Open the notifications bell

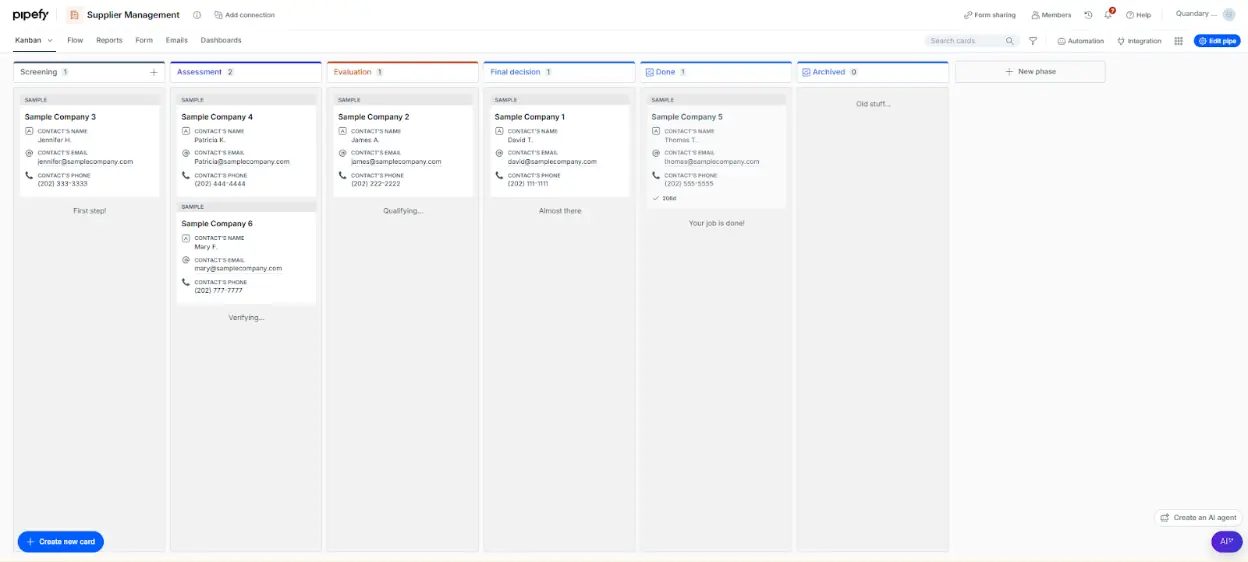pos(1108,15)
